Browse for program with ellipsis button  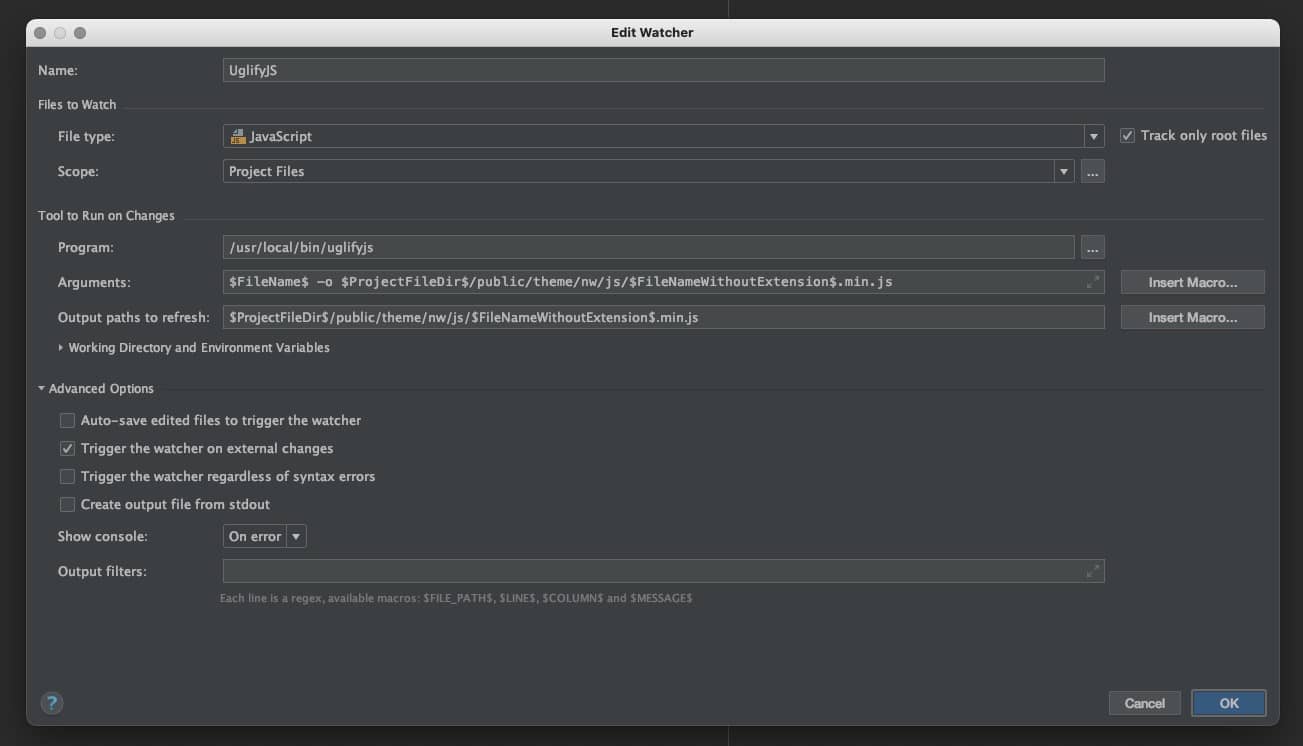pyautogui.click(x=1093, y=247)
